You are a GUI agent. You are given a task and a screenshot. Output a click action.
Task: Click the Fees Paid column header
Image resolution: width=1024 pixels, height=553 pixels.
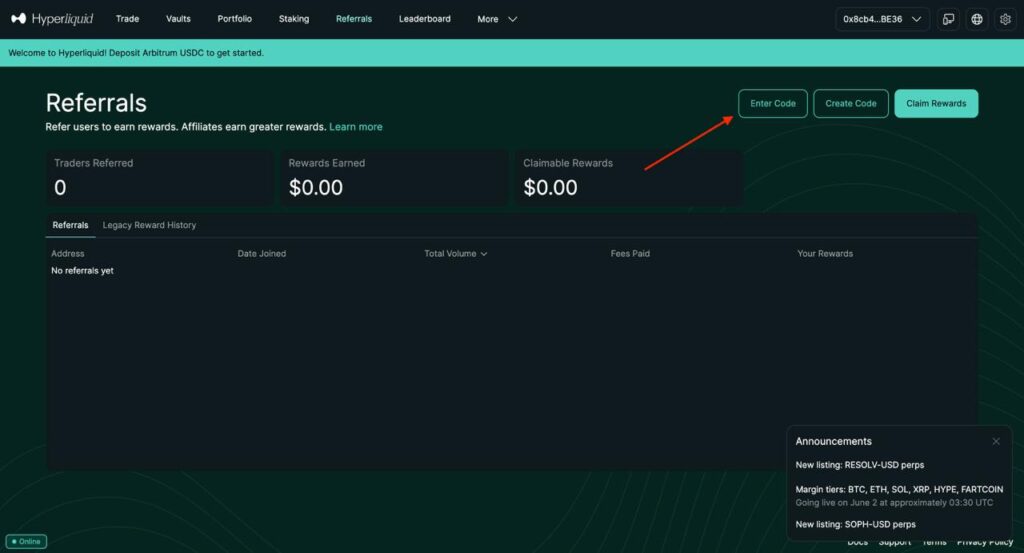point(630,253)
